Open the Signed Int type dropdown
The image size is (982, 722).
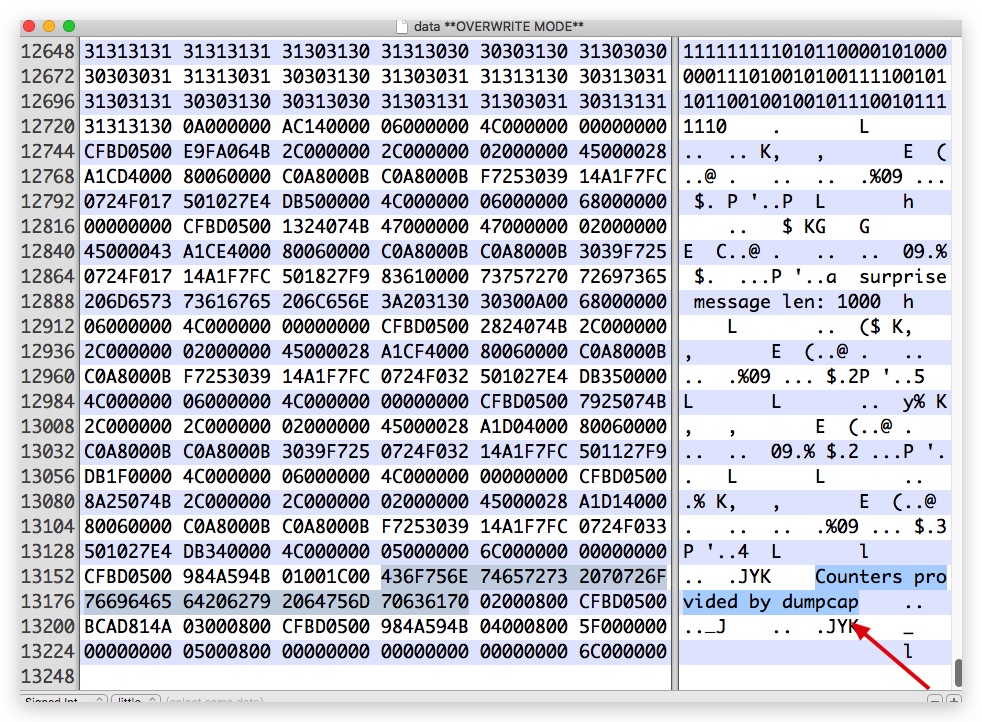point(63,699)
